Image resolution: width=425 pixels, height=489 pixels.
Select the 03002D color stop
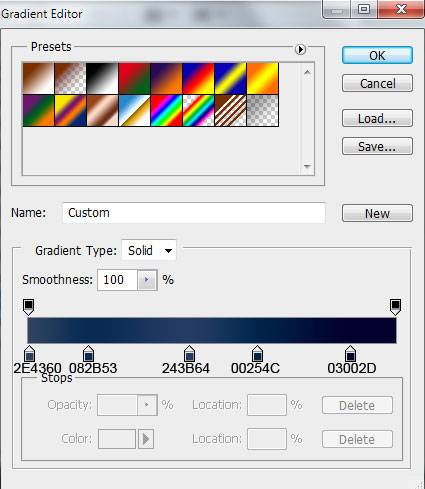(x=350, y=354)
